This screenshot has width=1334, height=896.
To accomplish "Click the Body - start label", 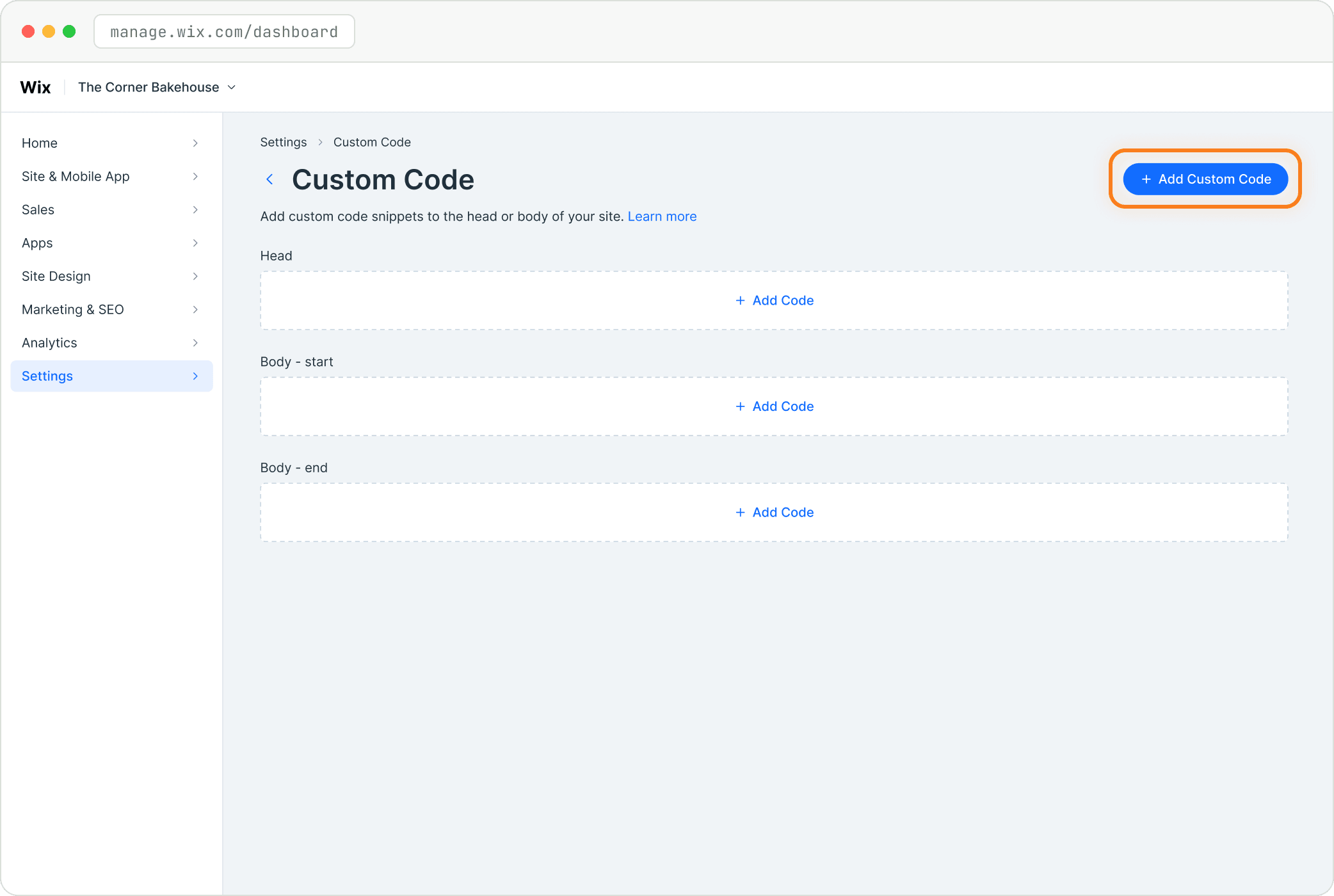I will (x=296, y=362).
